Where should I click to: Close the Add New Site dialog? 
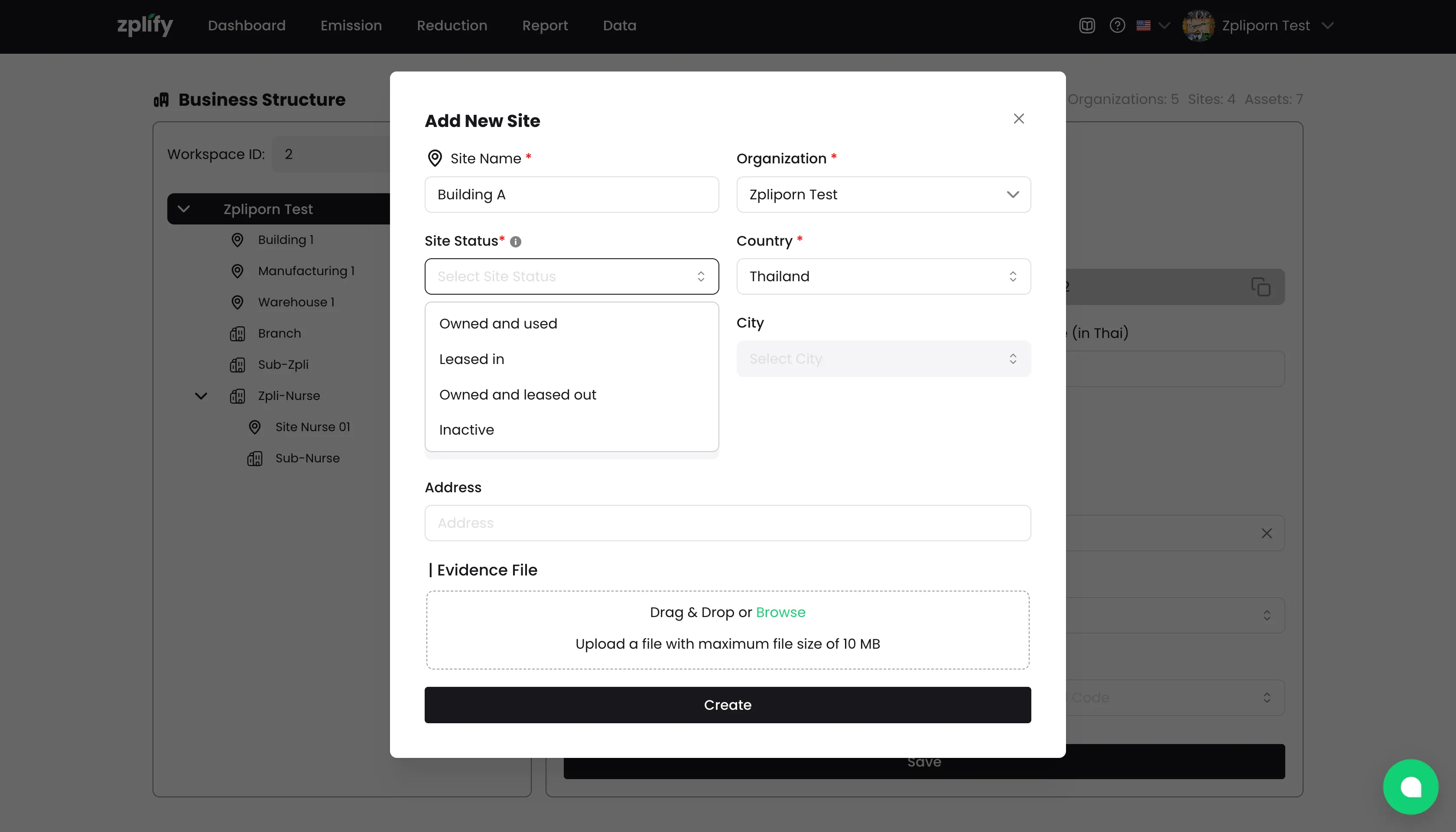pos(1018,119)
